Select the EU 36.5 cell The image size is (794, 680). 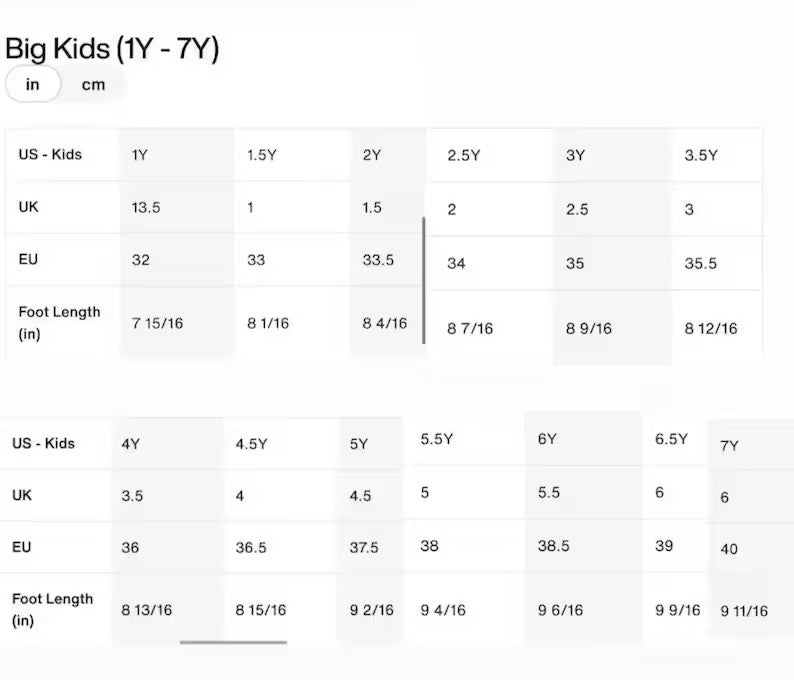click(x=251, y=547)
